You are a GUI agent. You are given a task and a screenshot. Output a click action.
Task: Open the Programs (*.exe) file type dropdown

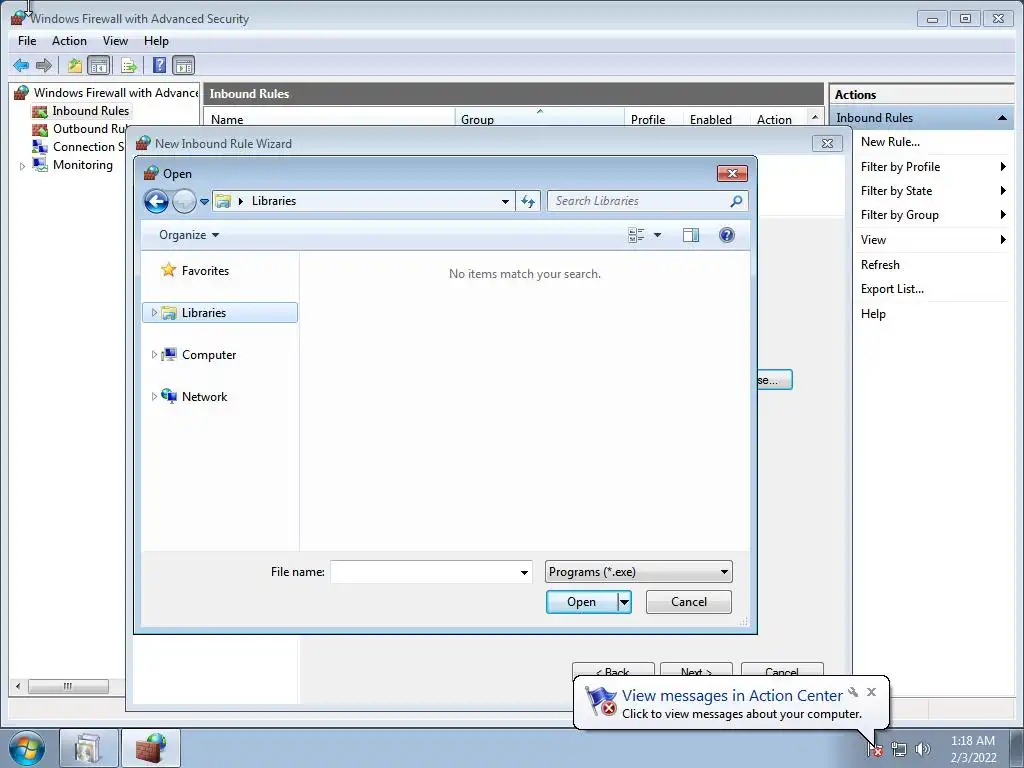638,572
